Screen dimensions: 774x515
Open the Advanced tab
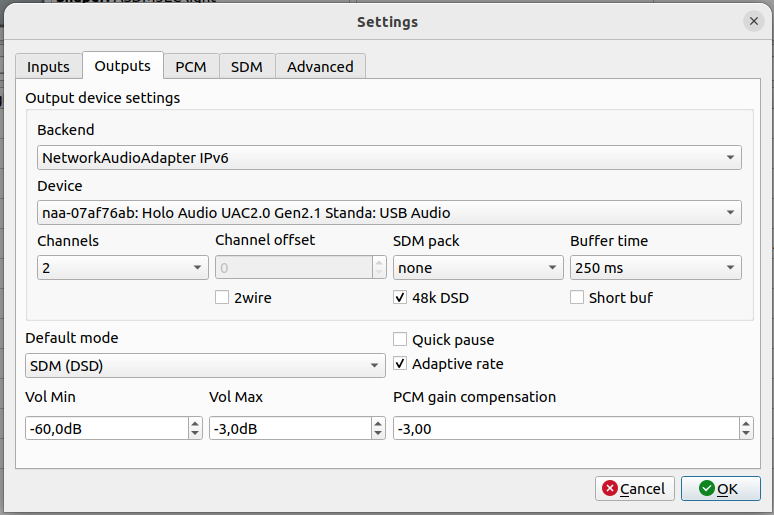point(320,67)
